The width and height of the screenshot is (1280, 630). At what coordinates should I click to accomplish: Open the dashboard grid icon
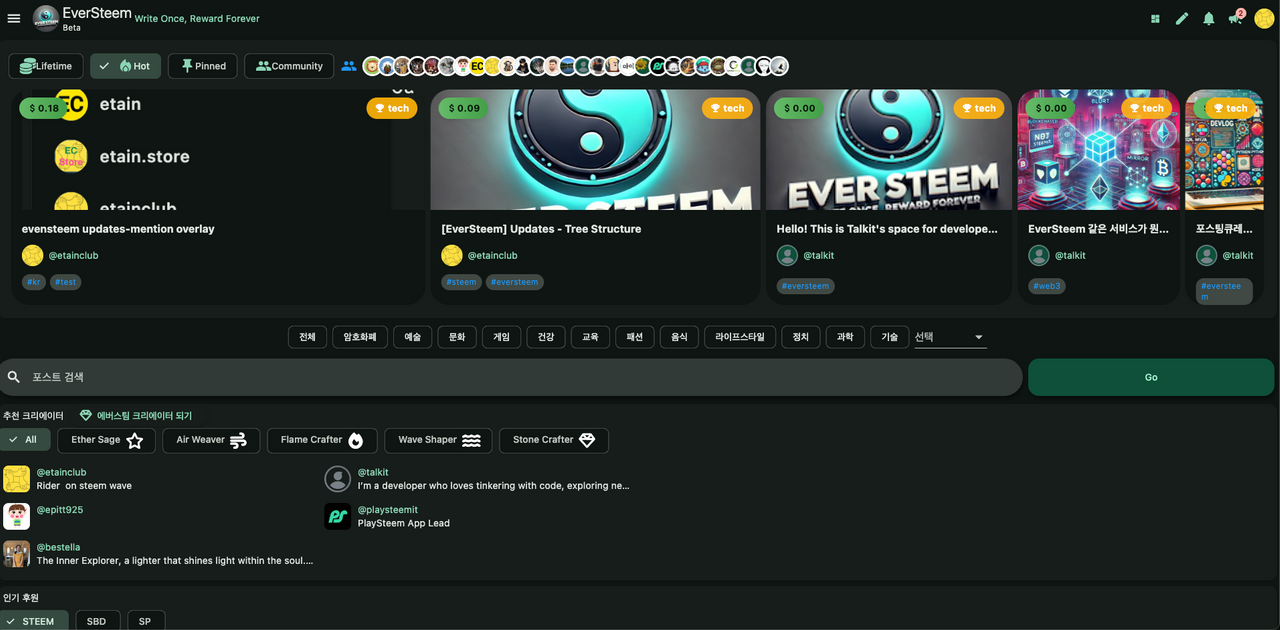(1156, 18)
